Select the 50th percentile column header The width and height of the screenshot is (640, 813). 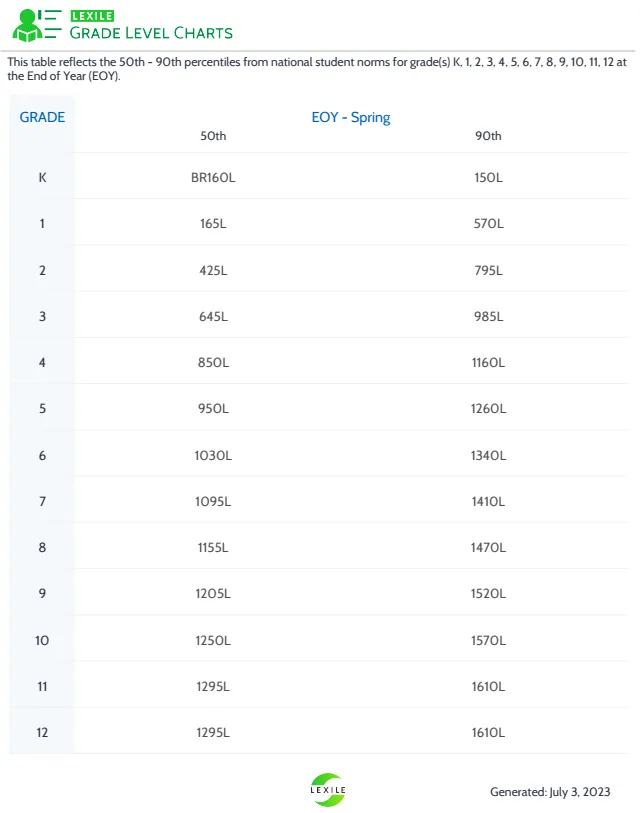tap(213, 136)
